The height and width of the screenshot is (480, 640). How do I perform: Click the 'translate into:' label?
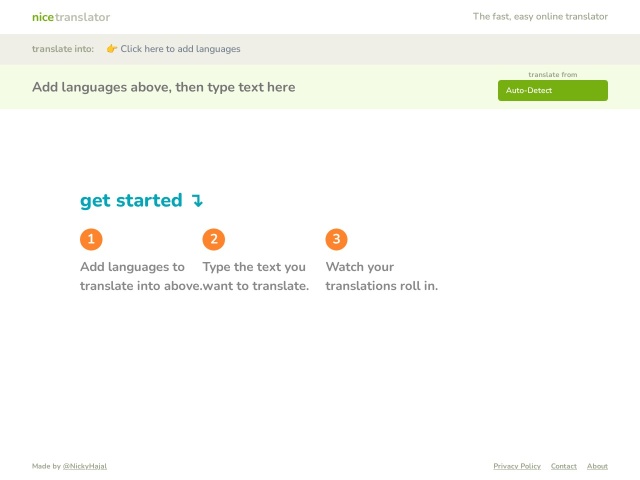click(63, 49)
